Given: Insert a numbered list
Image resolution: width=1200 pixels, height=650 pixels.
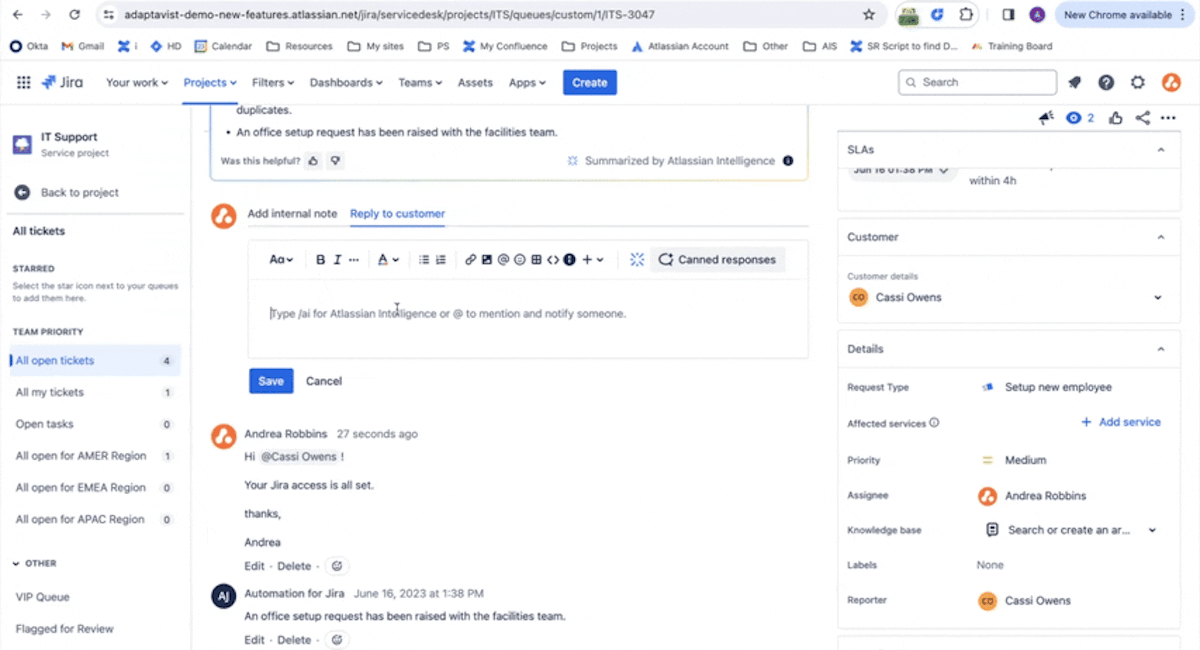Looking at the screenshot, I should (441, 260).
